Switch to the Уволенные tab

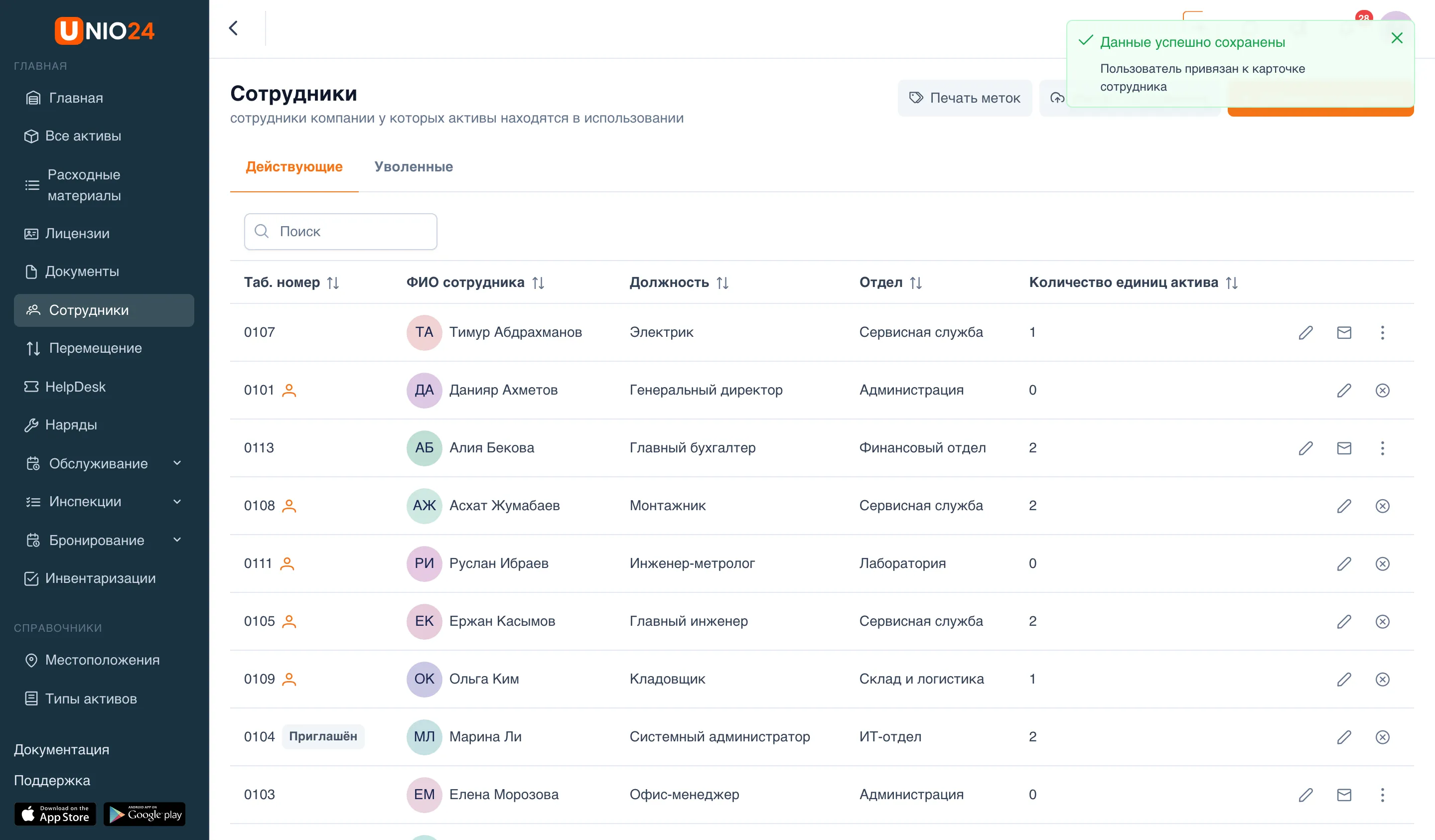tap(414, 167)
